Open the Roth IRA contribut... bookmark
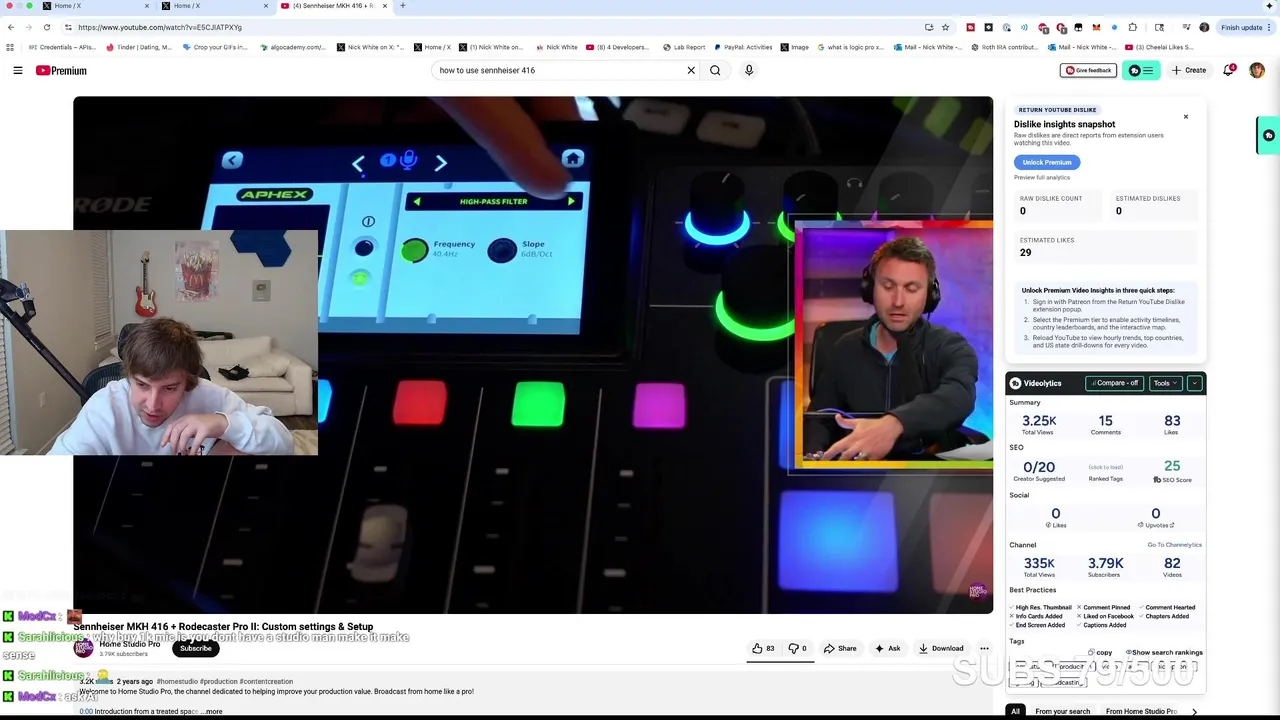The height and width of the screenshot is (720, 1280). pos(1004,47)
